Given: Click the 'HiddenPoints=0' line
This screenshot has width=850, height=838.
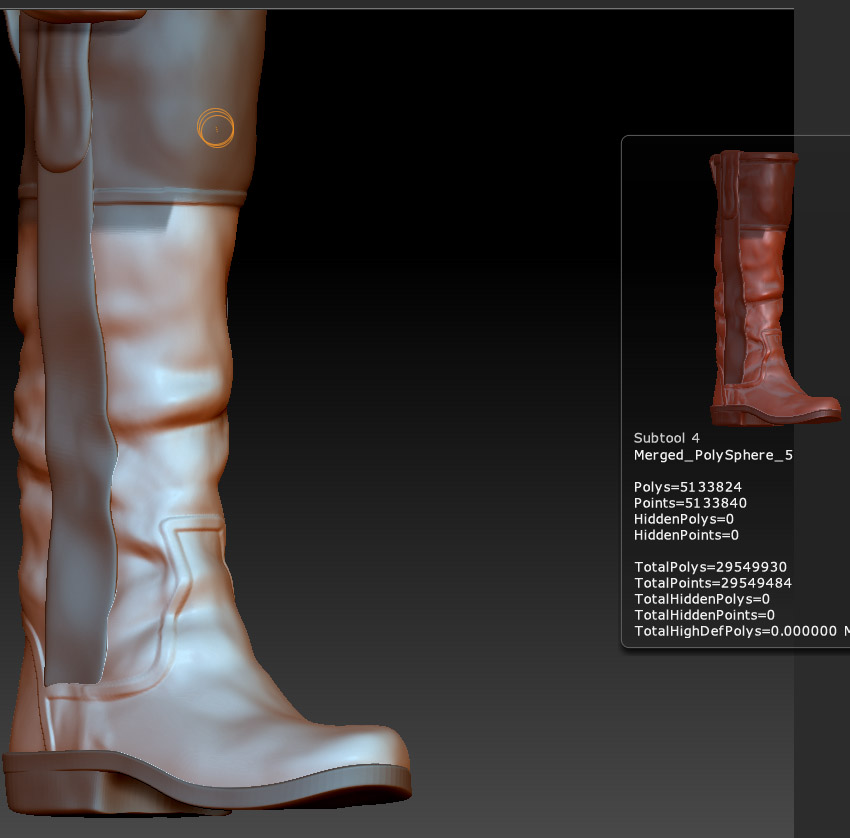Looking at the screenshot, I should click(x=686, y=535).
